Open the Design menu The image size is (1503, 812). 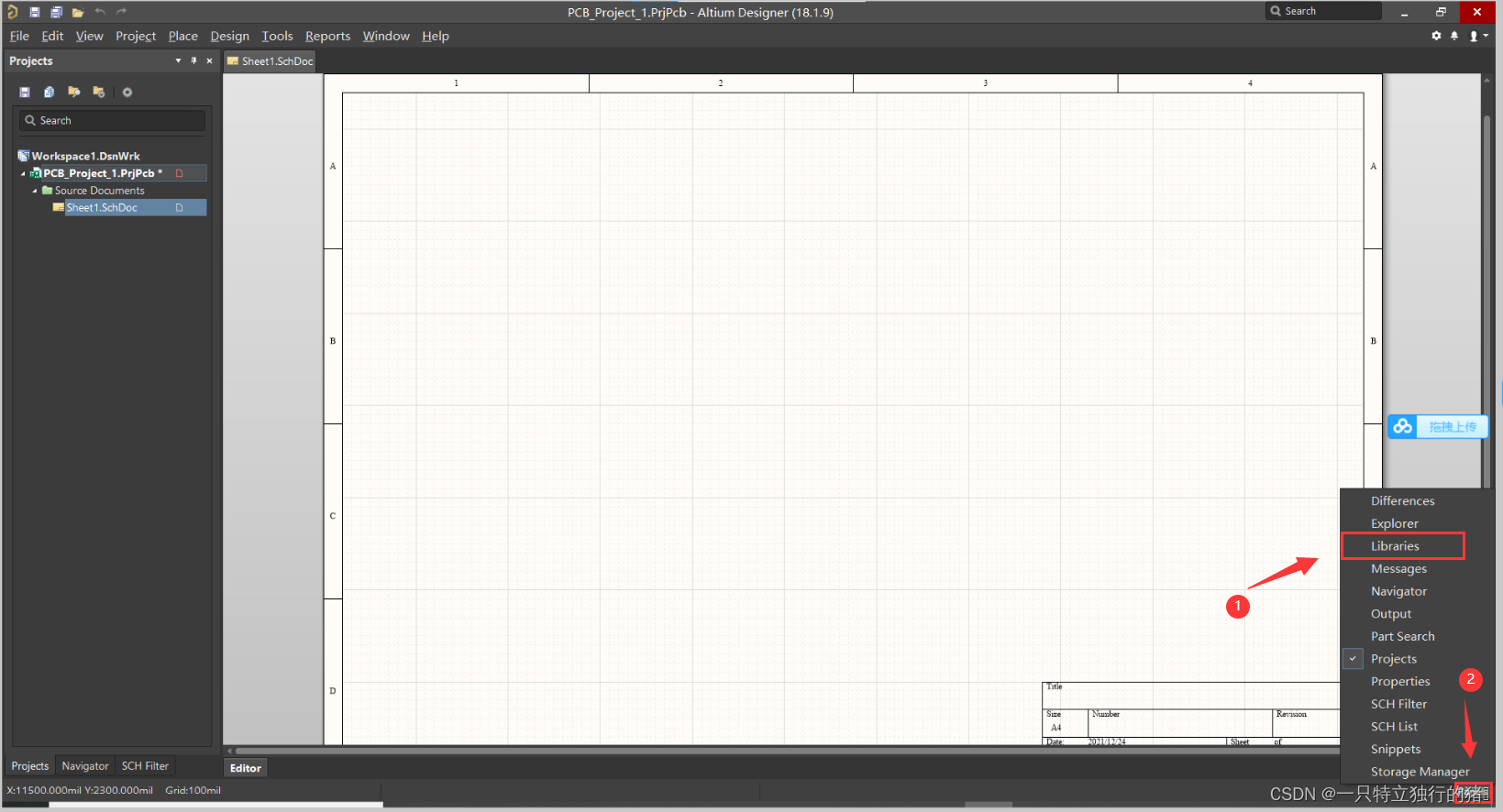[229, 36]
